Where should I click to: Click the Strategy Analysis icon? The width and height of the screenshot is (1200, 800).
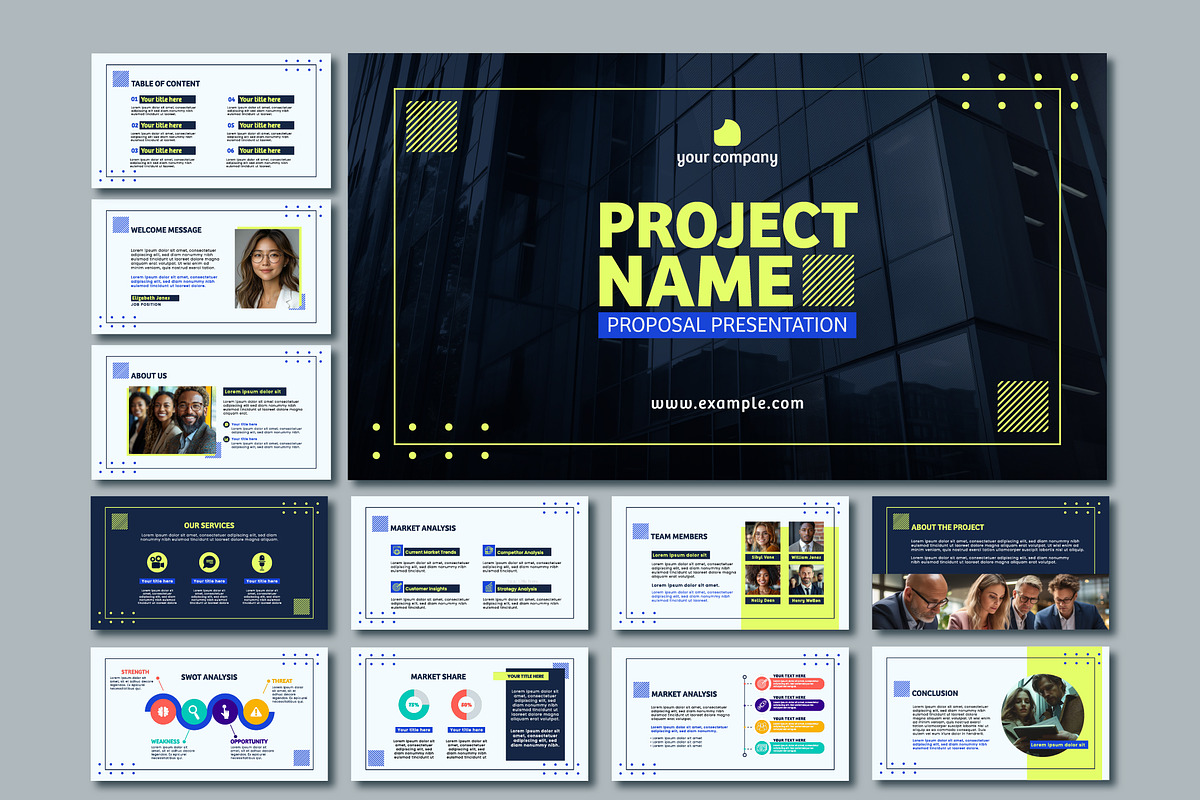[488, 588]
